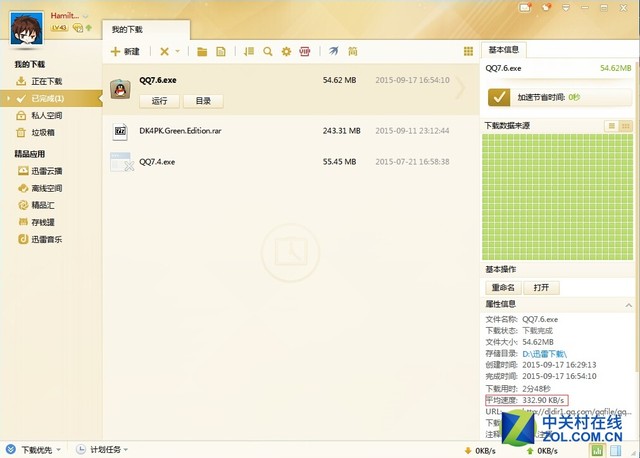Open the dropdown arrow beside delete icon
The height and width of the screenshot is (458, 640).
178,51
